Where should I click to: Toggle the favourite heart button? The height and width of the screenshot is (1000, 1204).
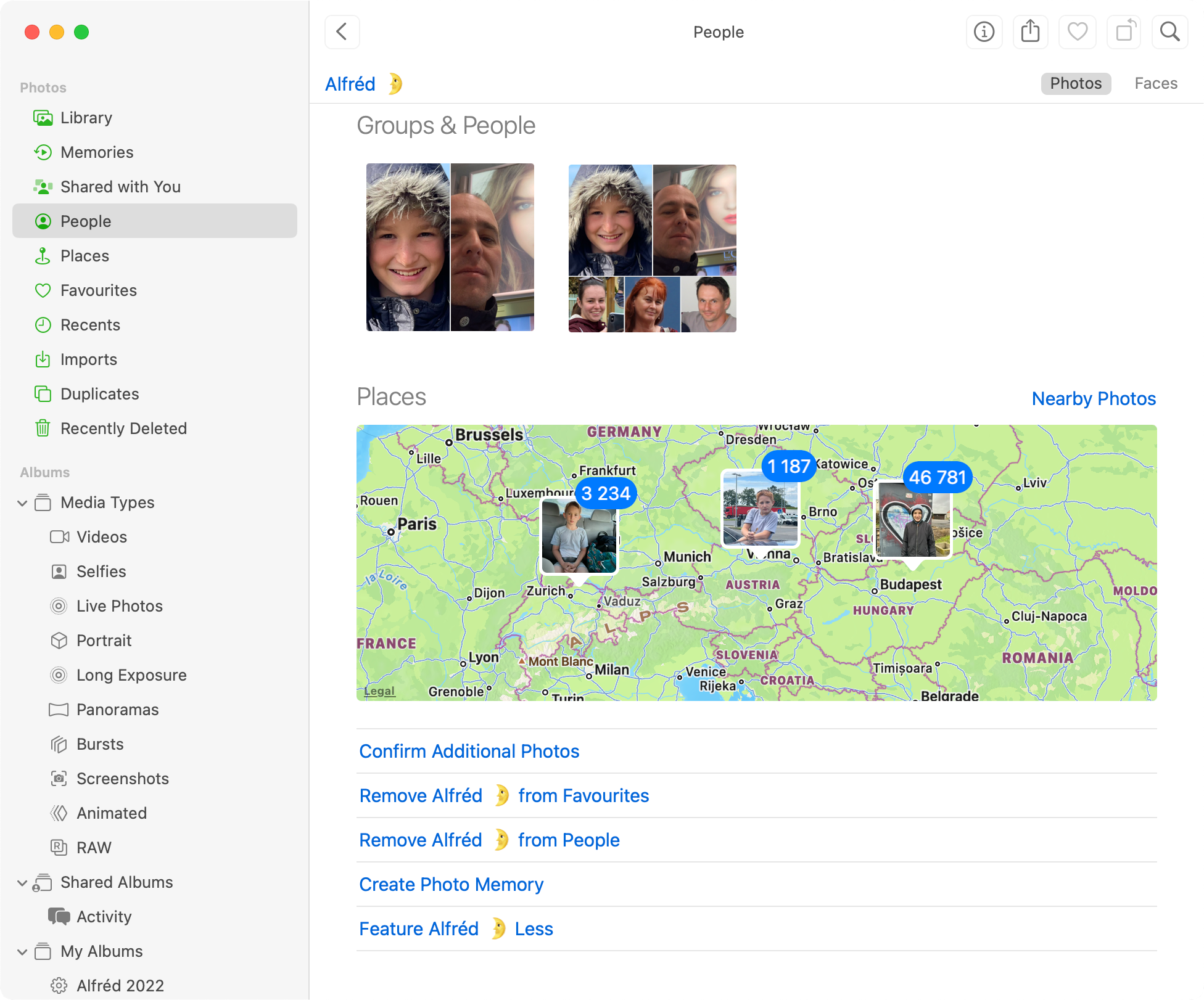click(1077, 31)
